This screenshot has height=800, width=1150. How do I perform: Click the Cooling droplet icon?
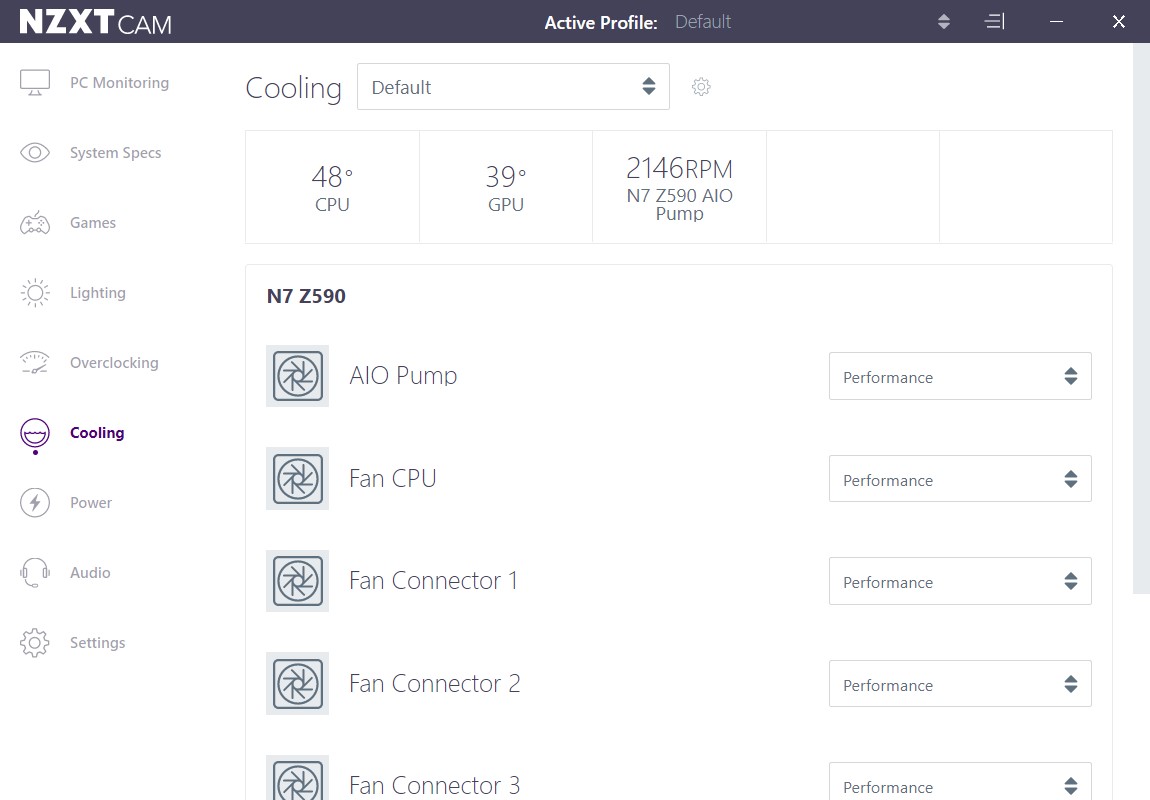[x=34, y=434]
